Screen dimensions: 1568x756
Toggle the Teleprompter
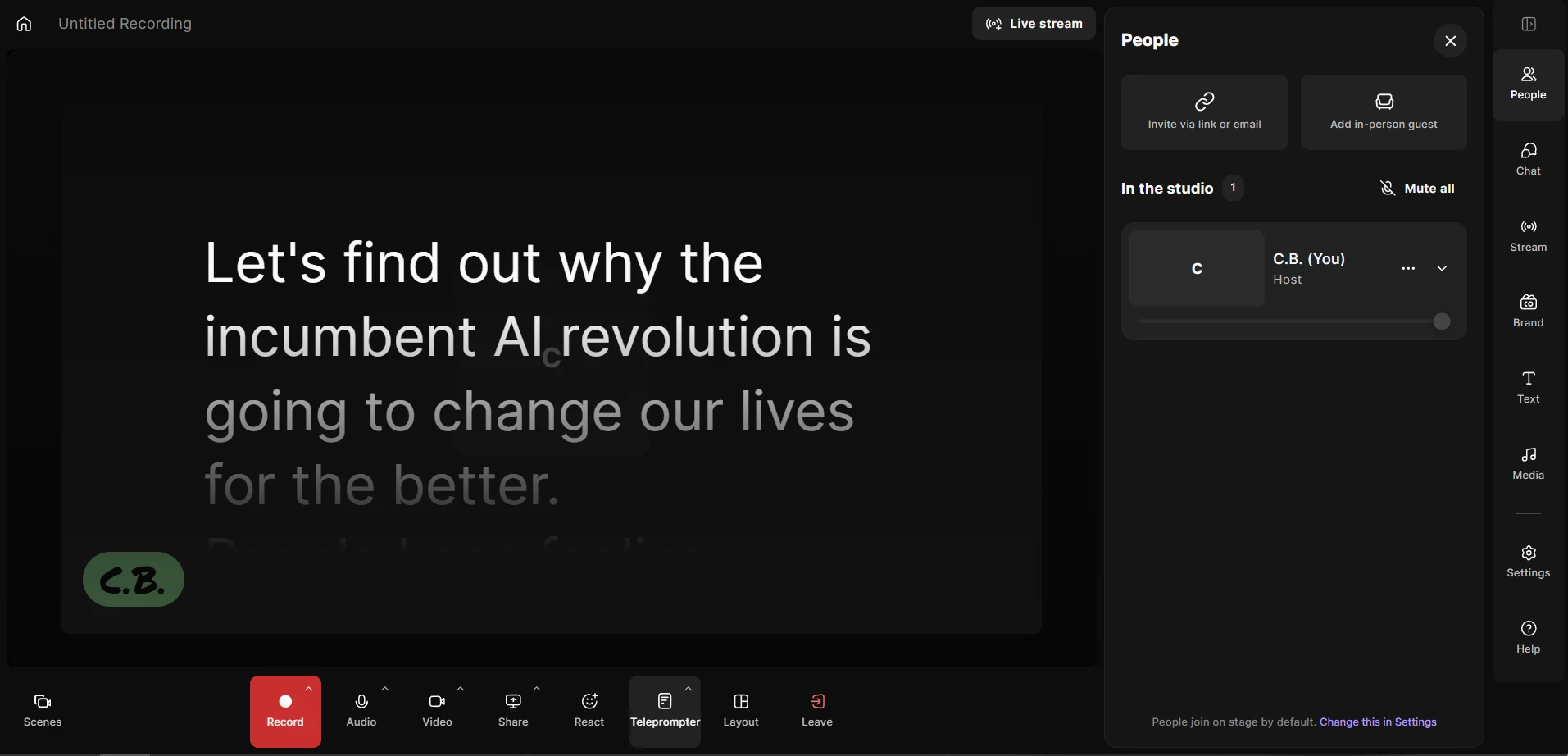(x=665, y=711)
